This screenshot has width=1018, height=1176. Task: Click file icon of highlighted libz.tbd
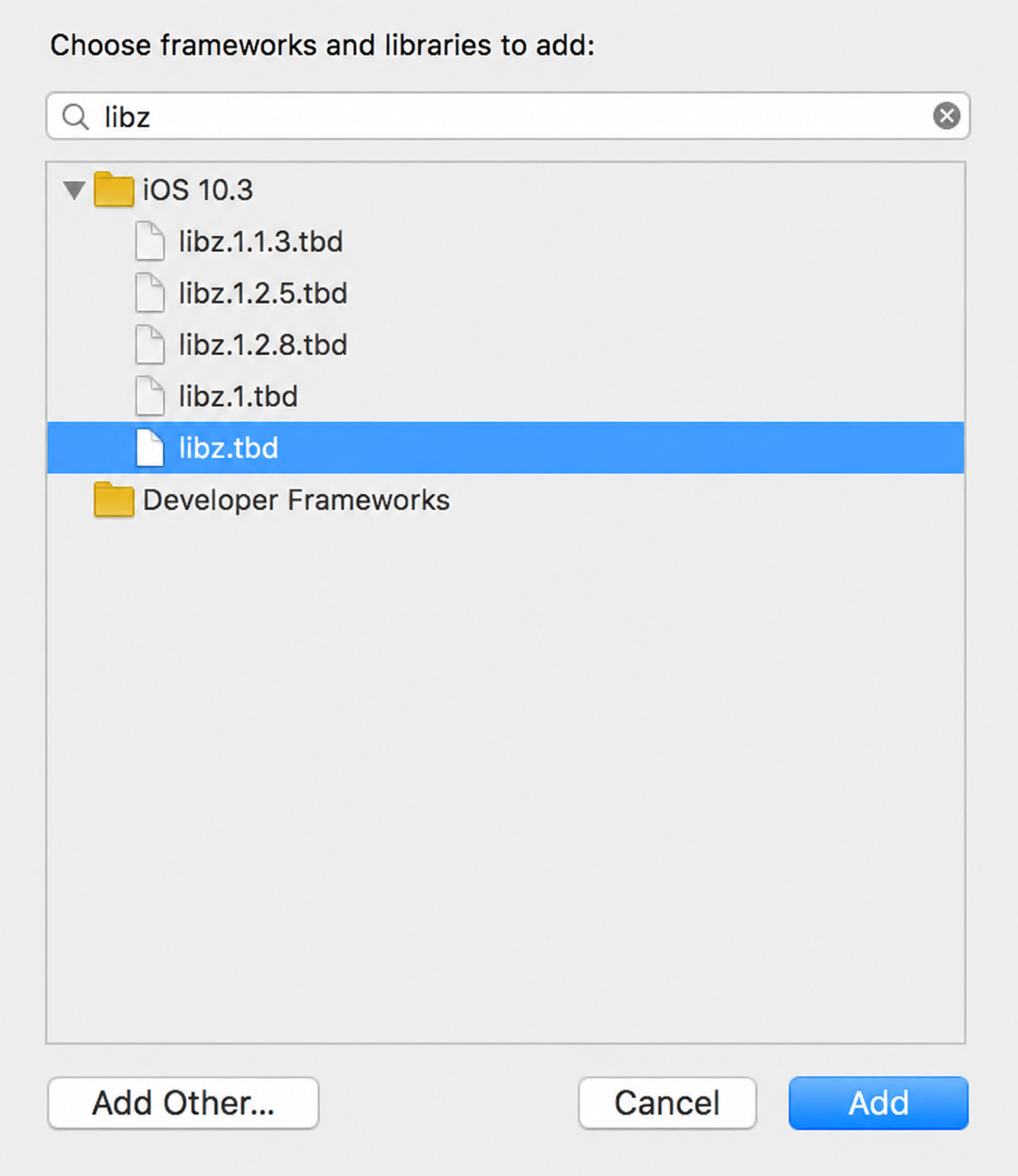point(150,448)
